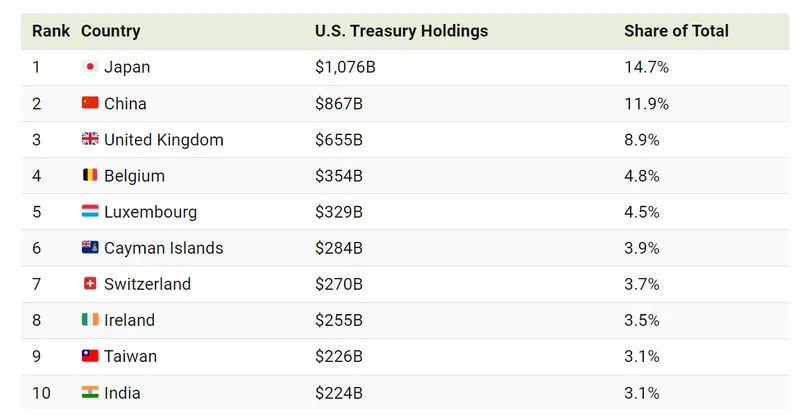The width and height of the screenshot is (800, 420).
Task: Click the Taiwan flag icon
Action: click(x=90, y=356)
